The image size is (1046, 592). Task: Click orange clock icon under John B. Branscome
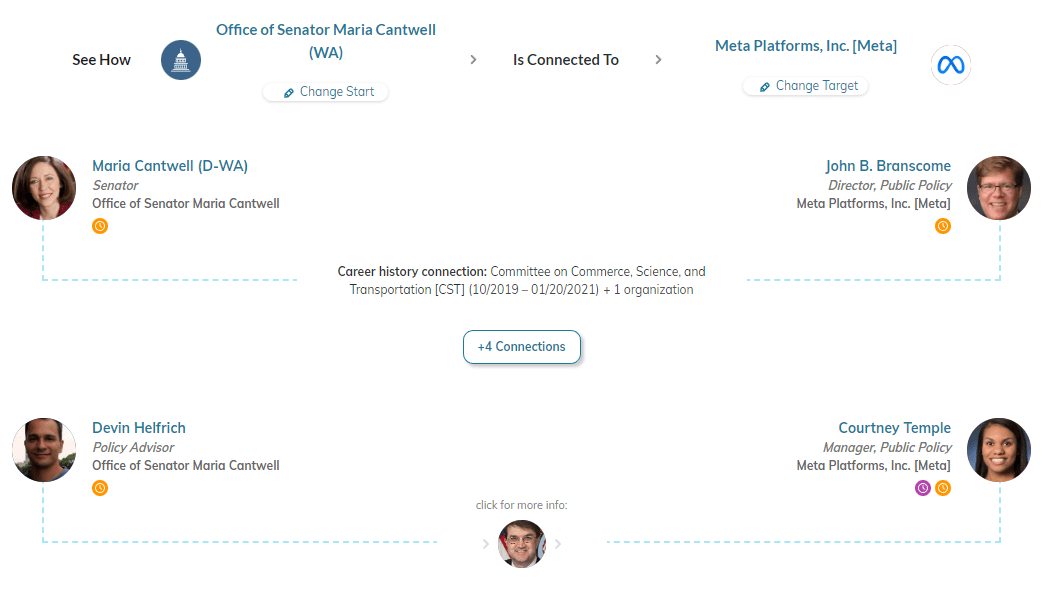(942, 226)
